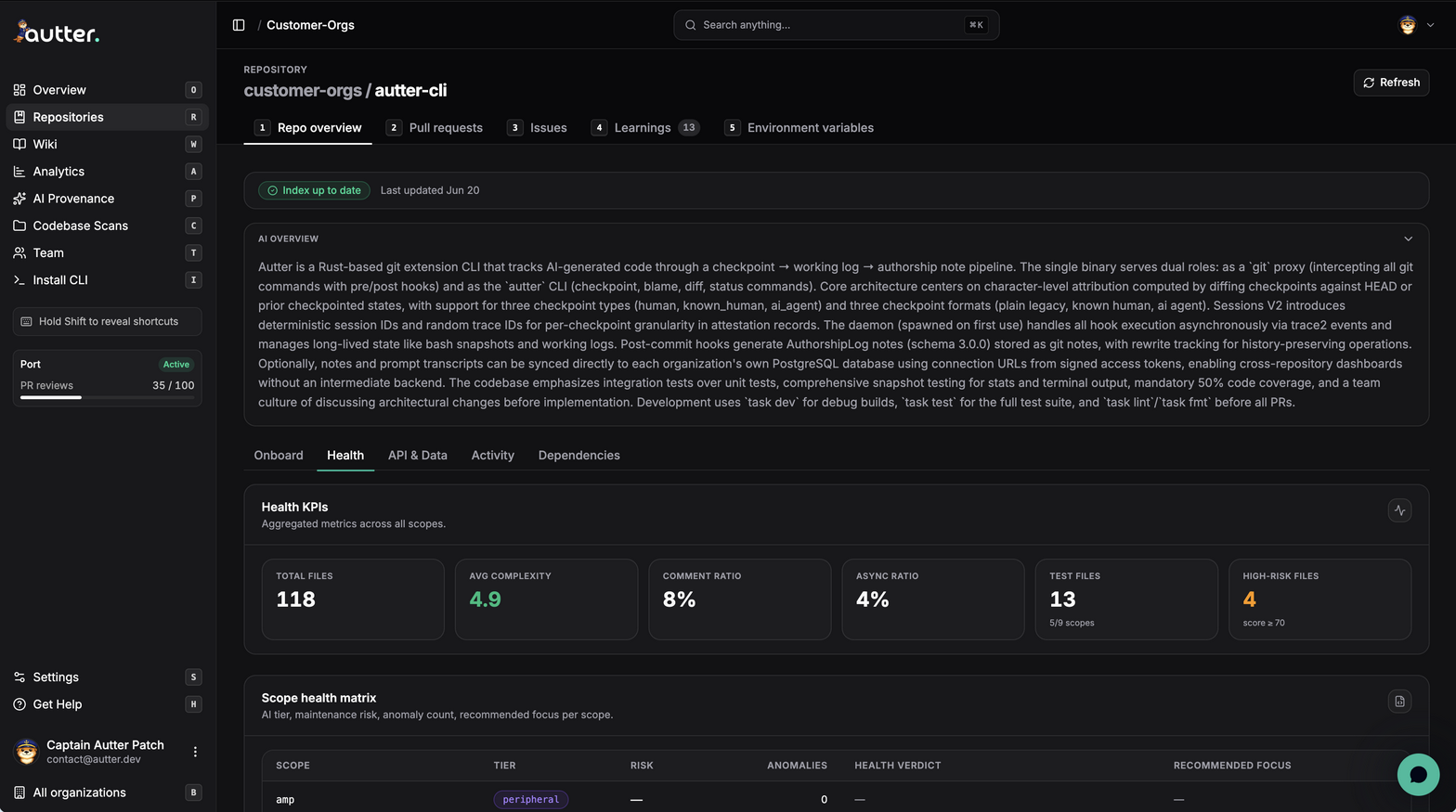The width and height of the screenshot is (1456, 812).
Task: Click the peripheral tier badge
Action: [531, 800]
